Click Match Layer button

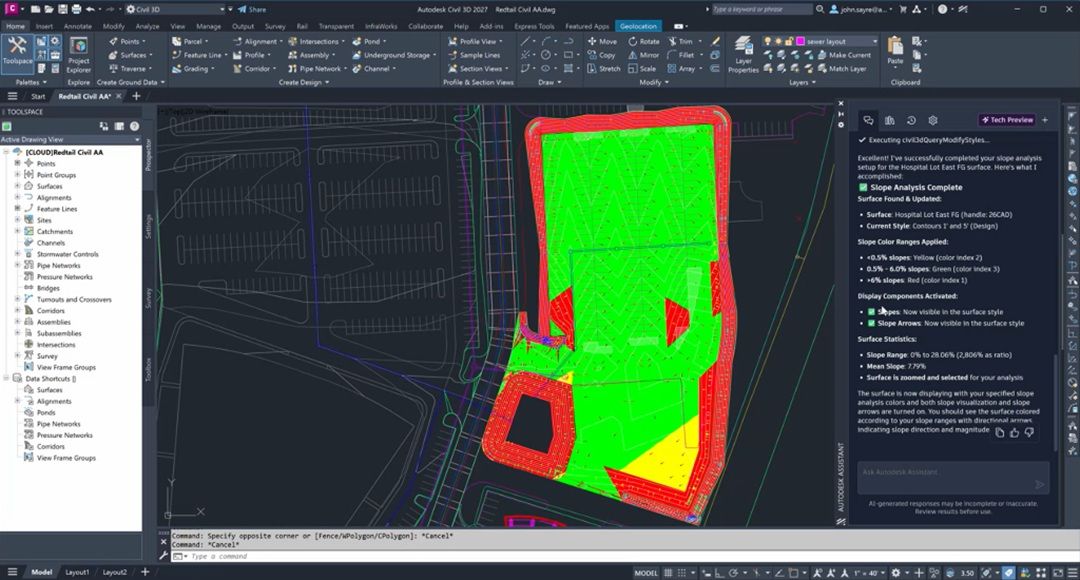(x=842, y=69)
